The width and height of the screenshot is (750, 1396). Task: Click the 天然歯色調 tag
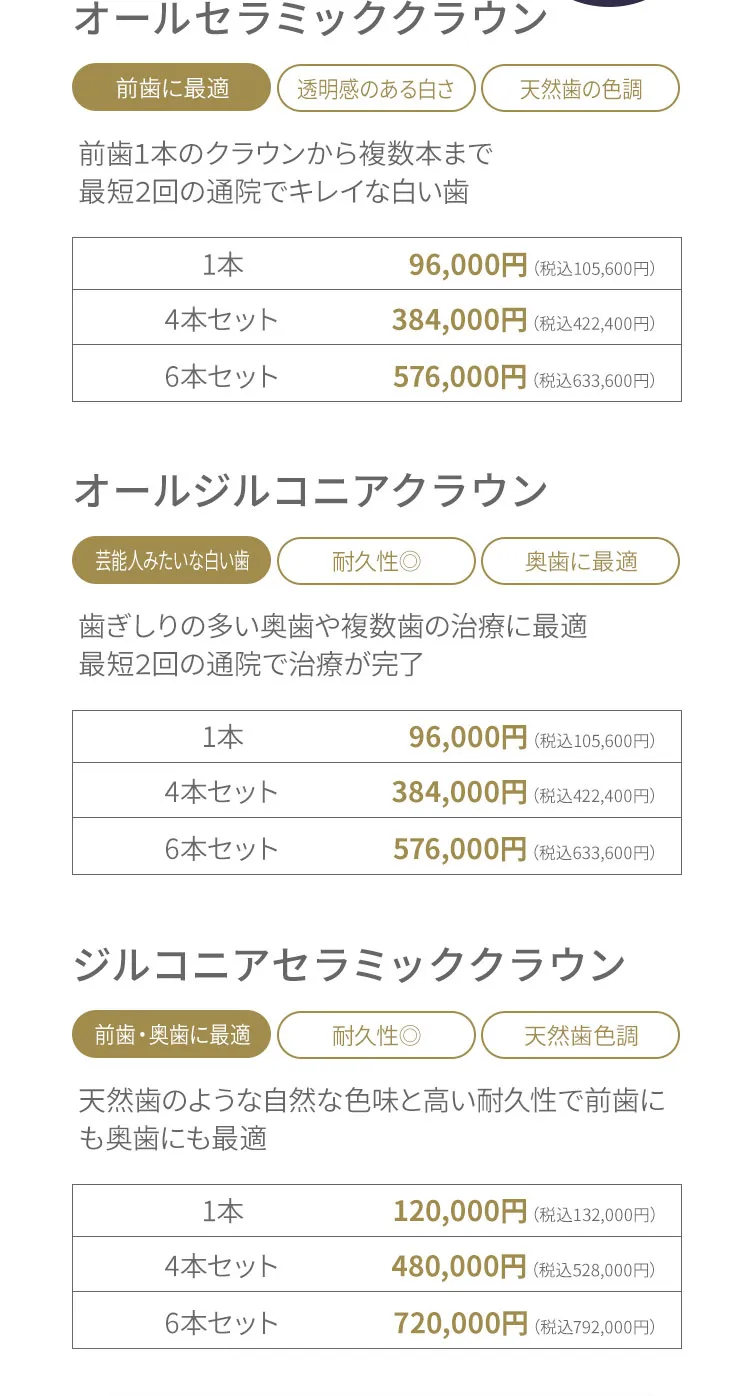(580, 1035)
